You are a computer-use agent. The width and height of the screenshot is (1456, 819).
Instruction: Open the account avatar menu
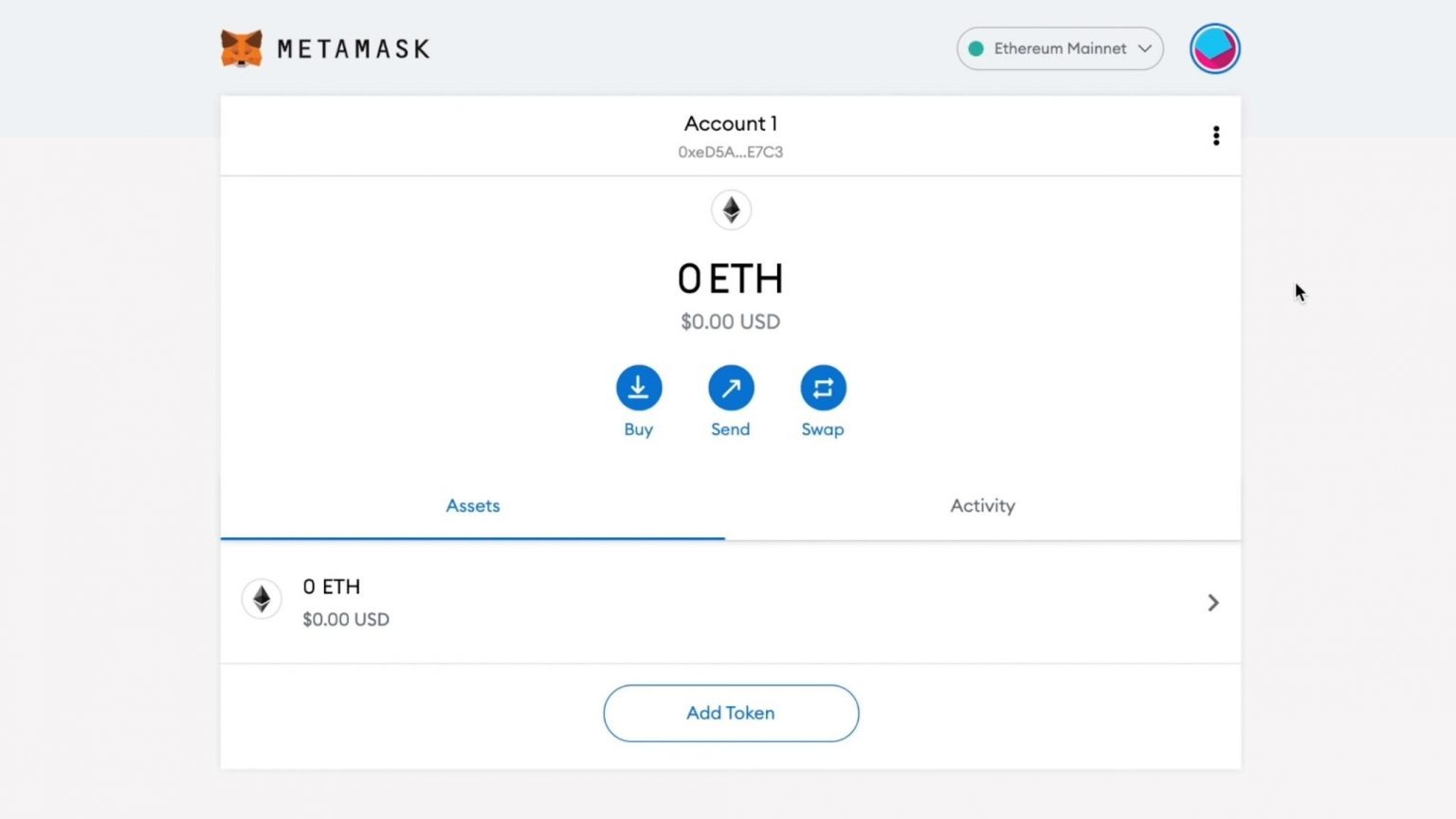[x=1214, y=48]
